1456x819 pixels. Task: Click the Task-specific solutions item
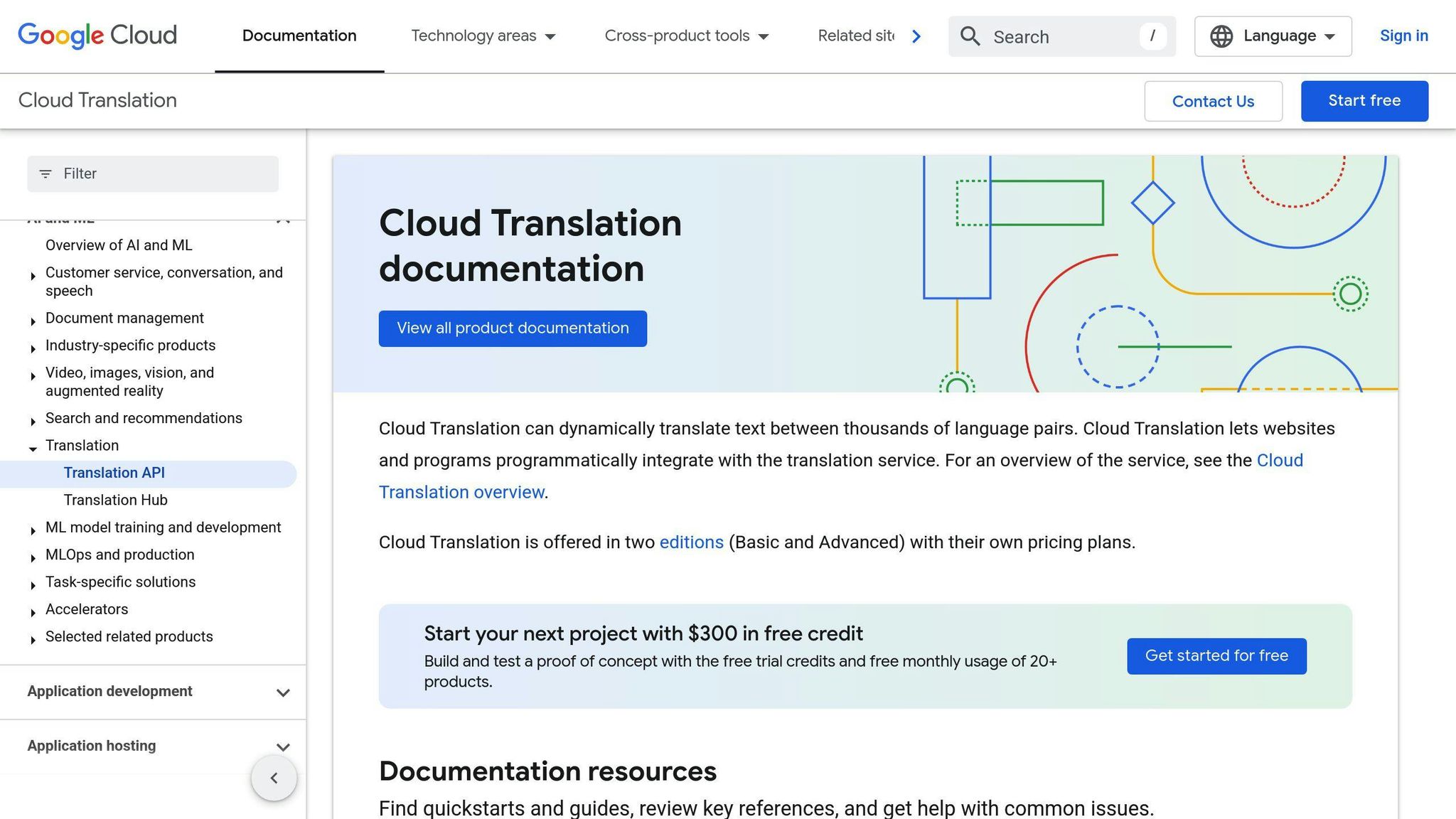pyautogui.click(x=120, y=582)
